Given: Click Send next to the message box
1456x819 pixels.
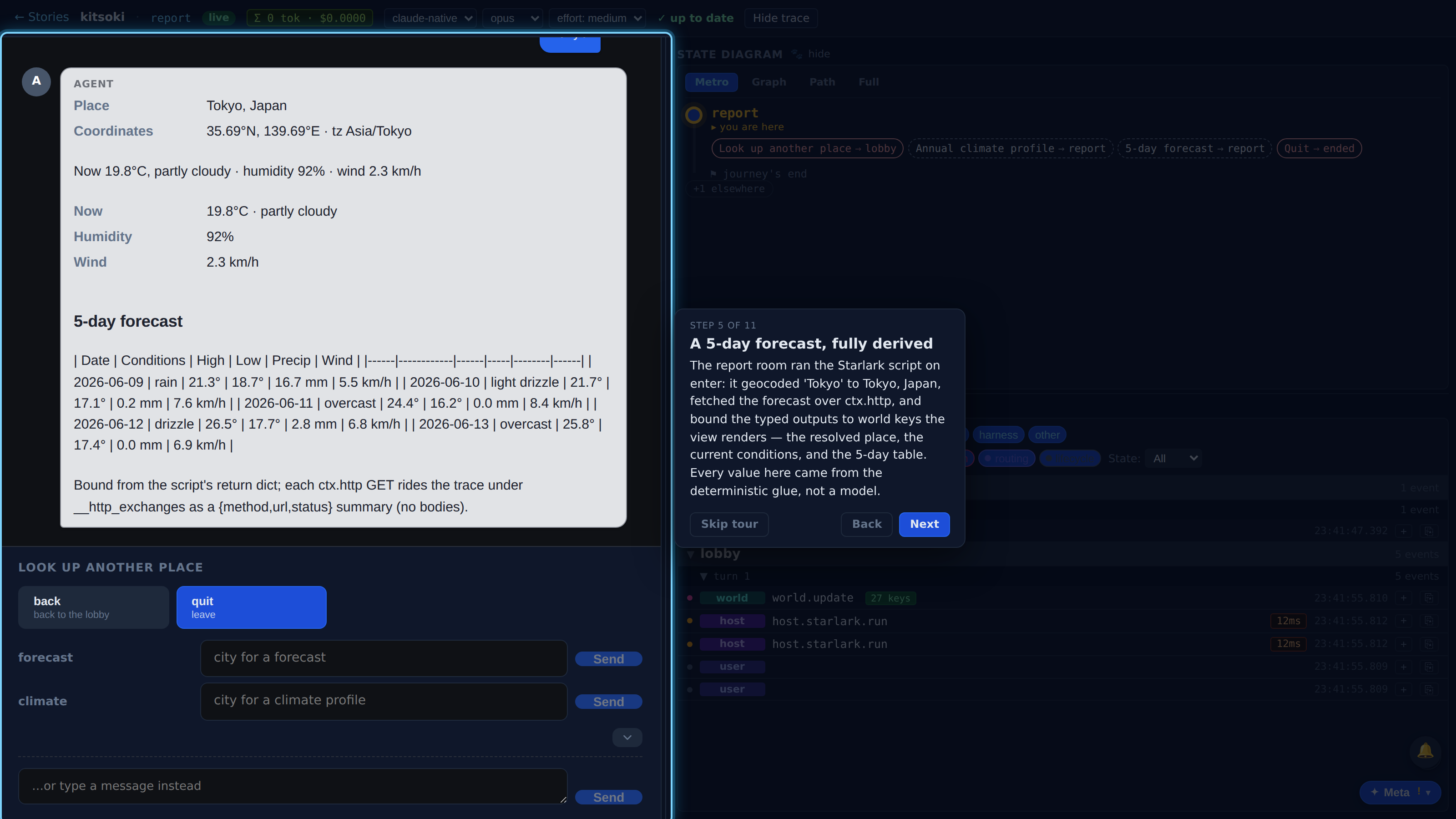Looking at the screenshot, I should tap(608, 797).
